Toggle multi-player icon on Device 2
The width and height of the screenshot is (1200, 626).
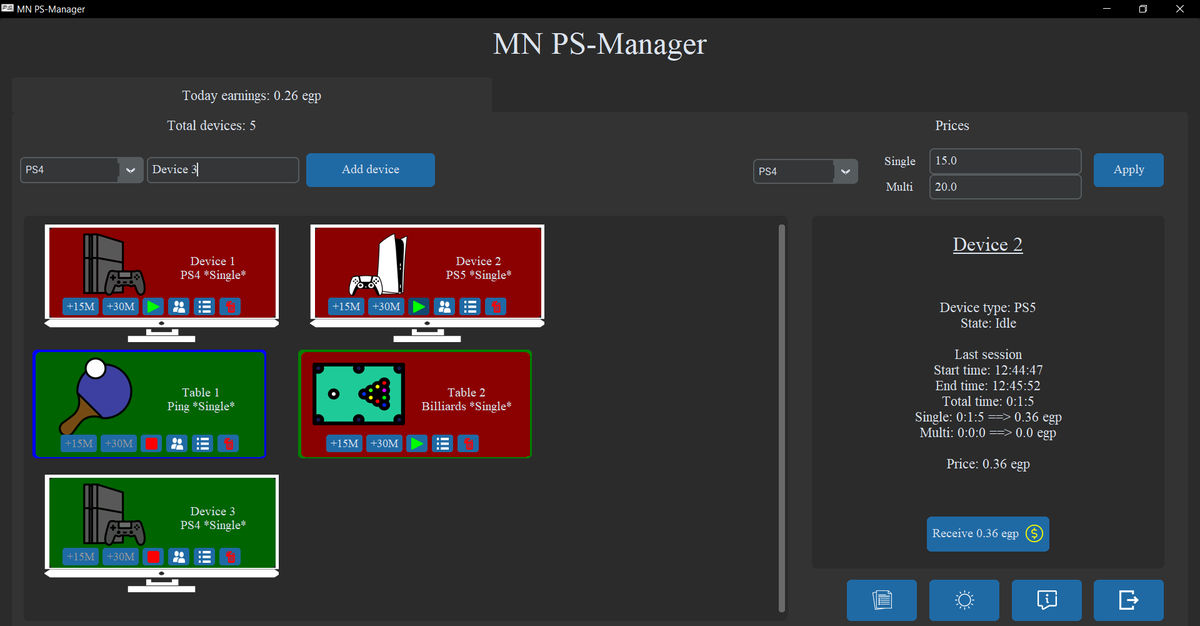pos(444,307)
